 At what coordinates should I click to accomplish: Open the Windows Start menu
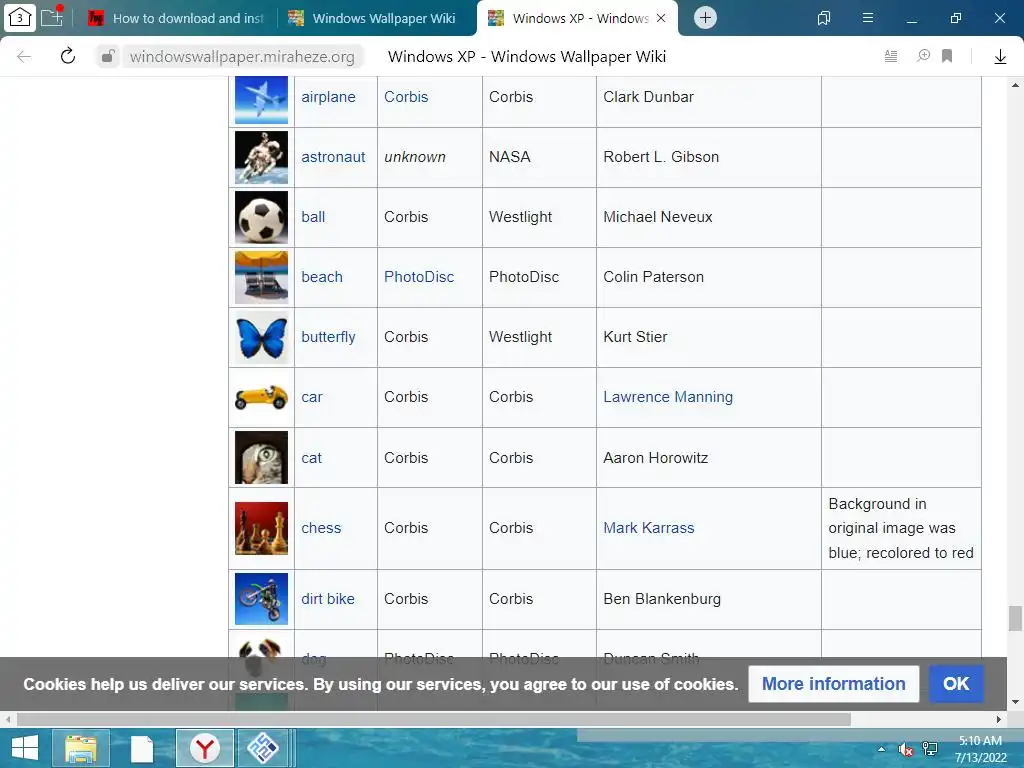tap(25, 748)
